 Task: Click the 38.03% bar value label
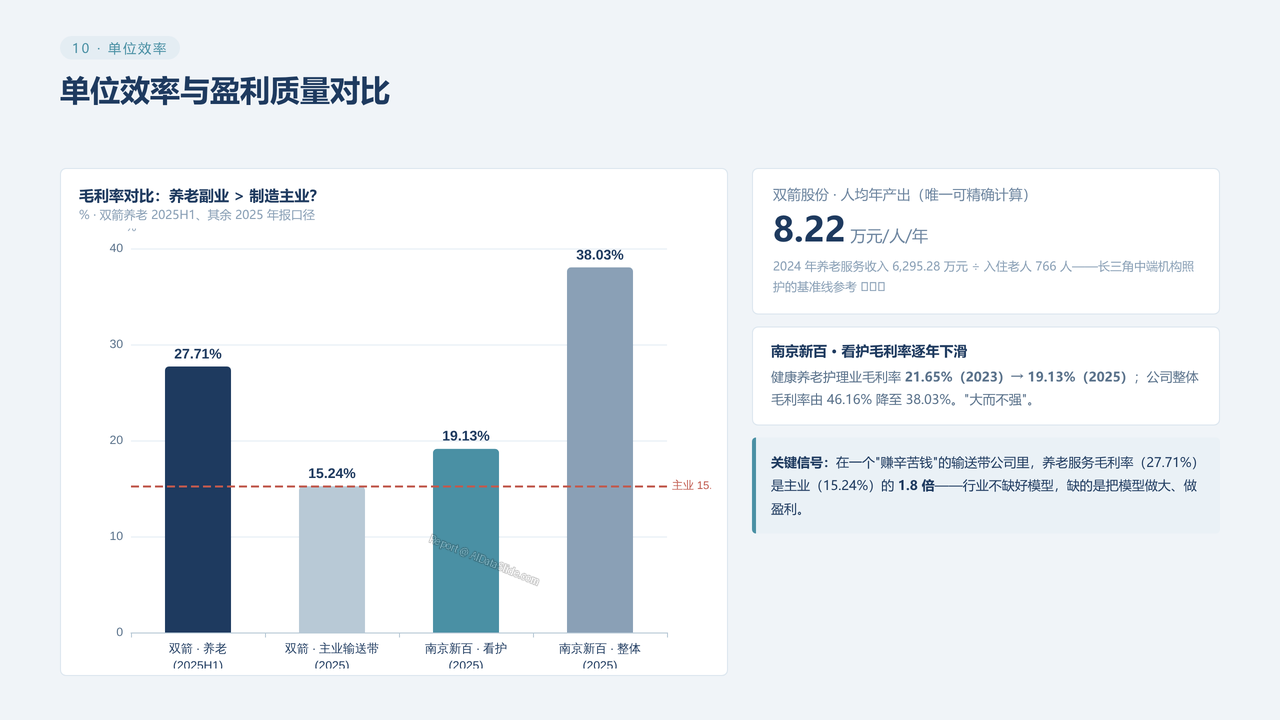click(600, 255)
